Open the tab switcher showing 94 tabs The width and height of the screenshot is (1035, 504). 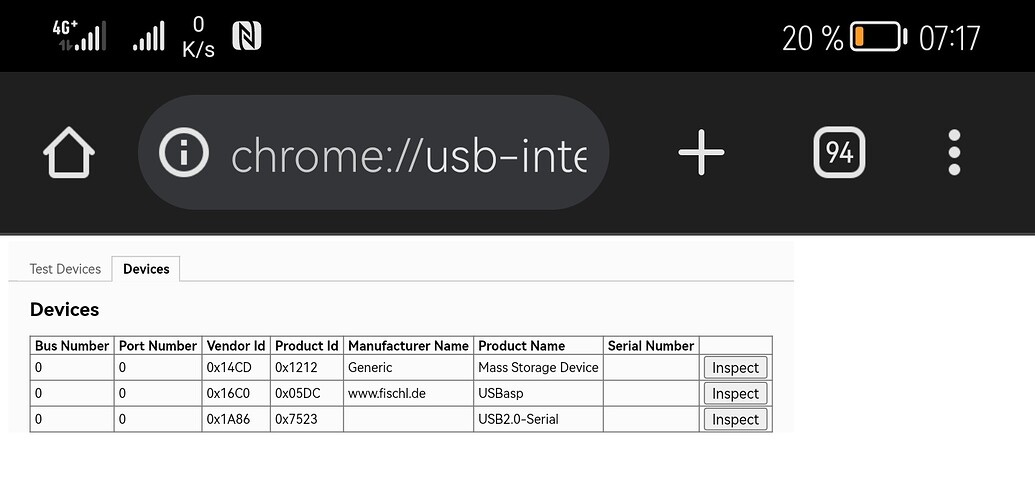[x=839, y=152]
